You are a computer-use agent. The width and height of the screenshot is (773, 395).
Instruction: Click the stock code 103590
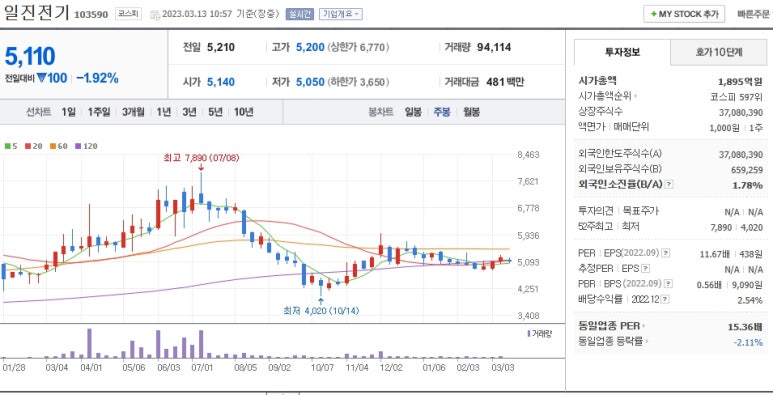pyautogui.click(x=91, y=15)
